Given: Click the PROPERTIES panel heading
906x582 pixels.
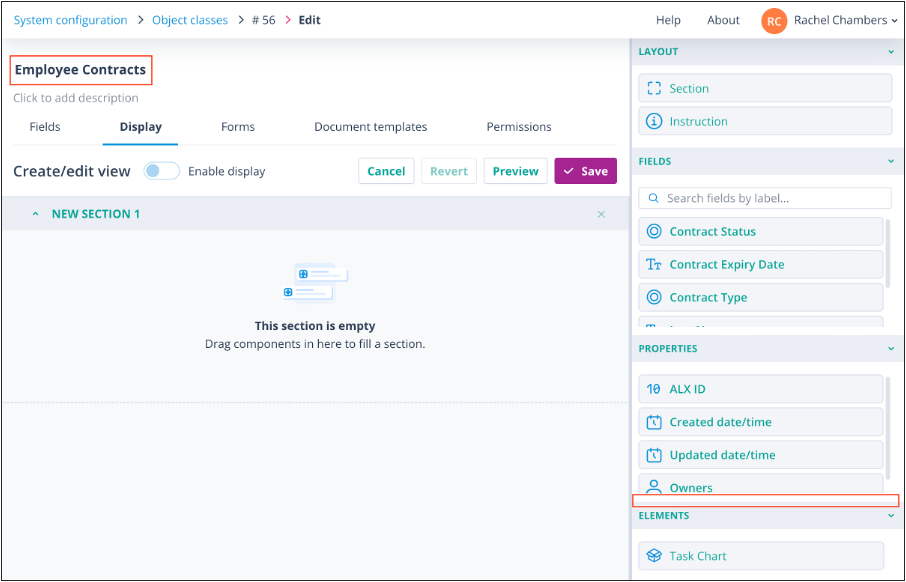Looking at the screenshot, I should tap(668, 349).
